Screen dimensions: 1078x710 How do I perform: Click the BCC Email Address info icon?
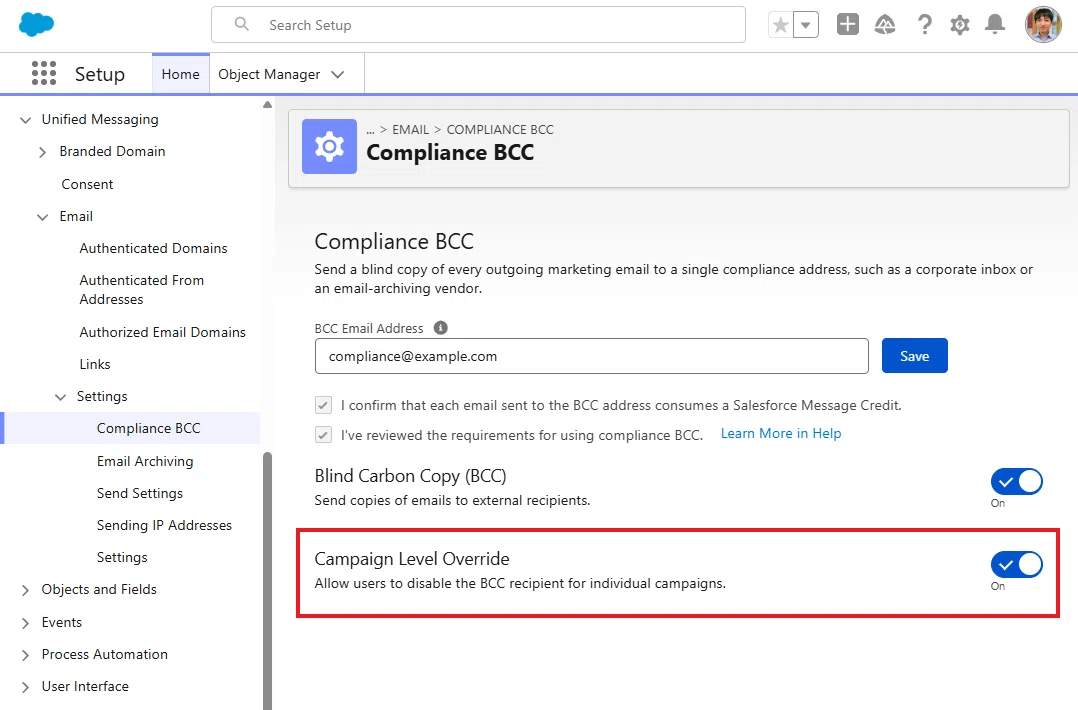[x=441, y=328]
